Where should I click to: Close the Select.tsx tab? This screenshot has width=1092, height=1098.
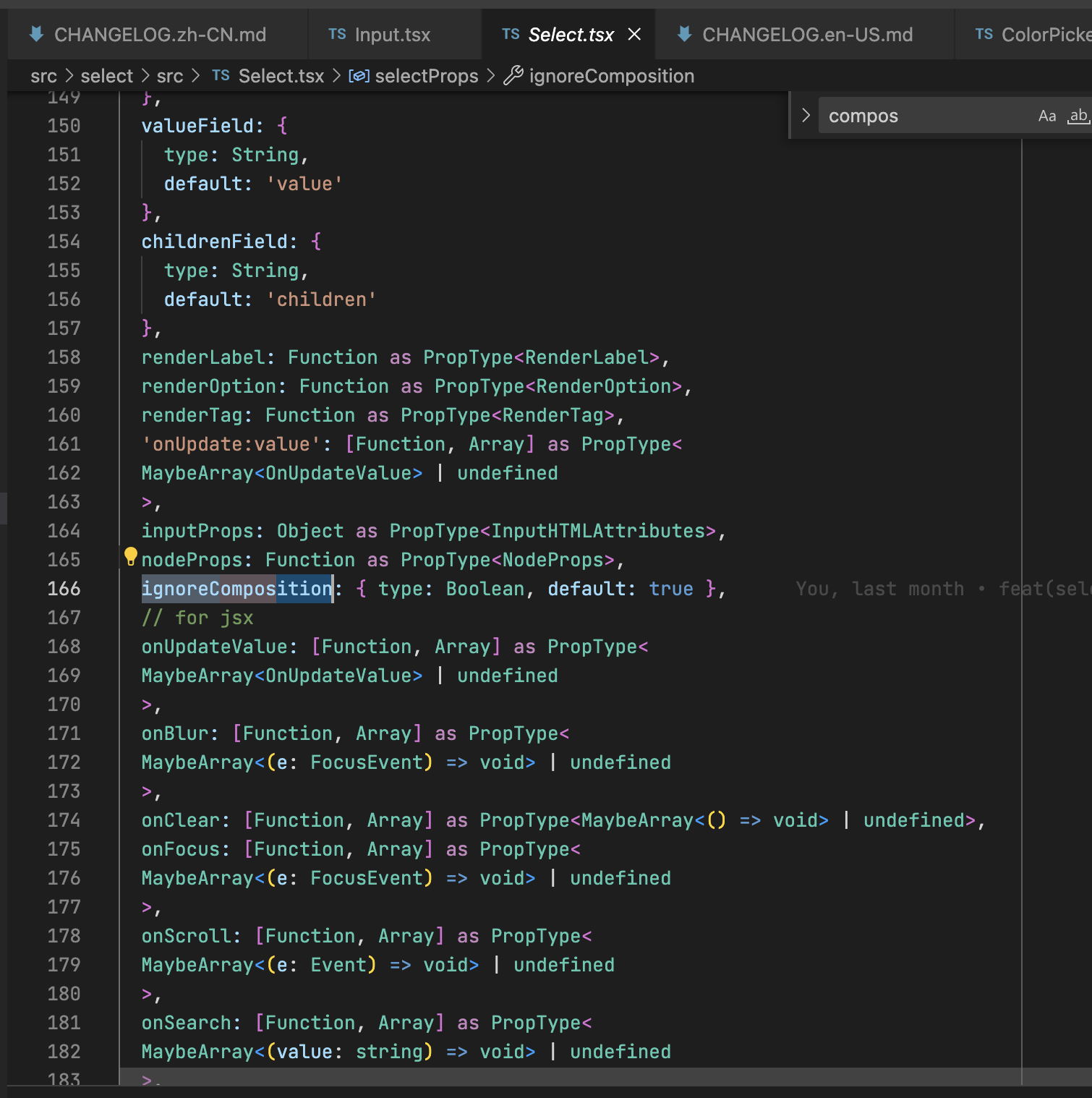click(634, 34)
